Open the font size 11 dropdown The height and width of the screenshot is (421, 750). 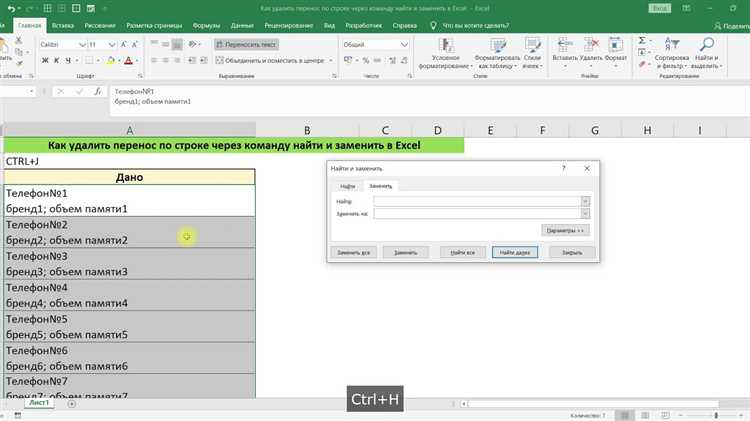pos(112,44)
